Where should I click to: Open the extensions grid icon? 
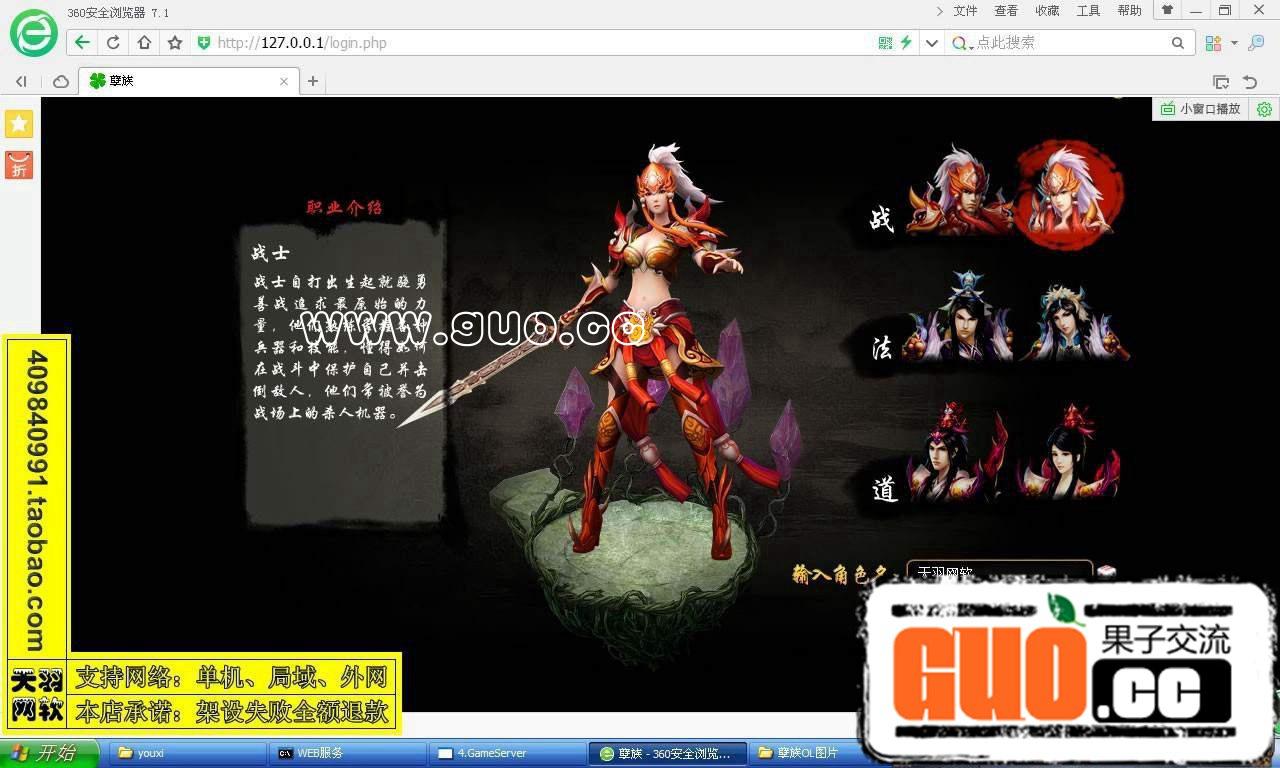click(x=1213, y=43)
